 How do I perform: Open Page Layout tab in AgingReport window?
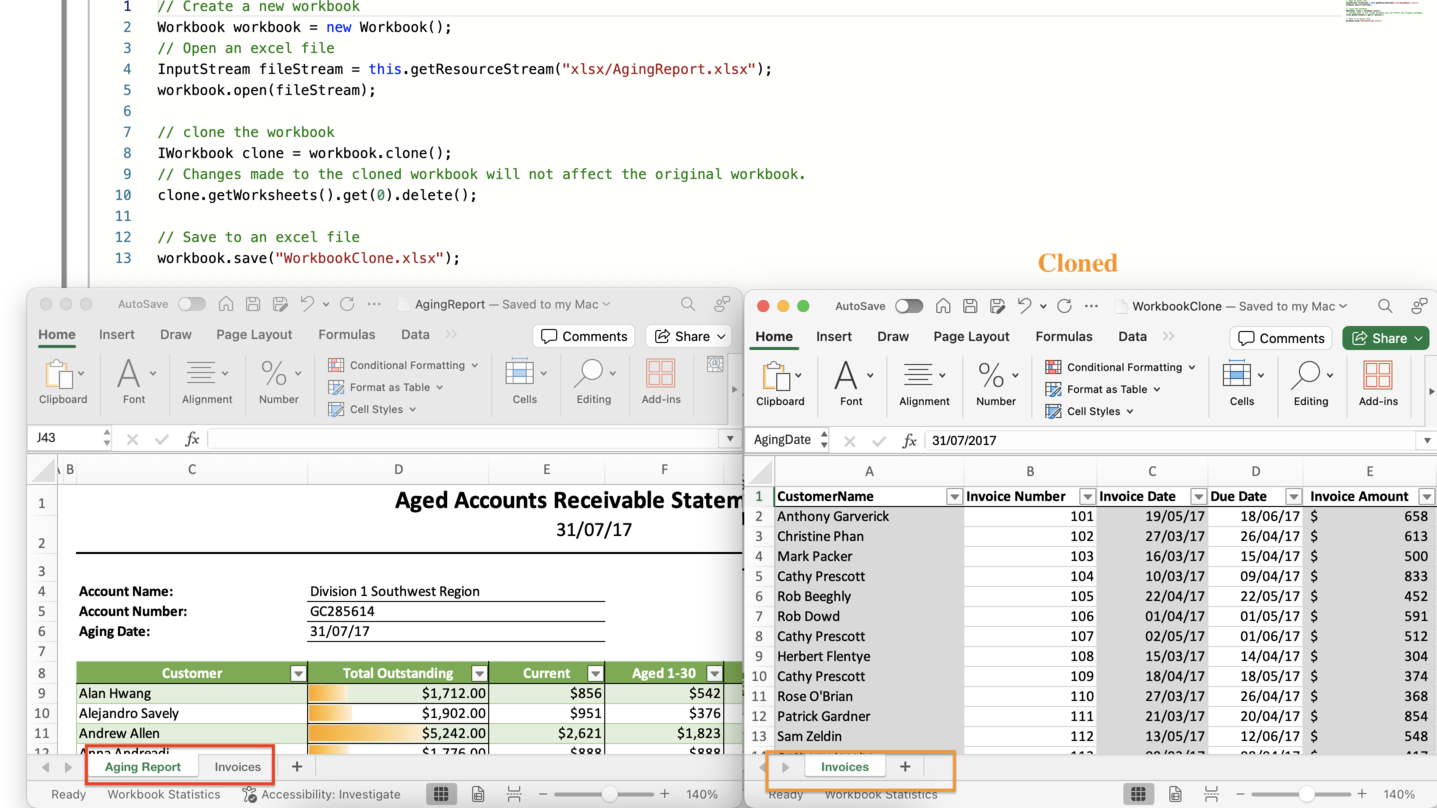254,335
